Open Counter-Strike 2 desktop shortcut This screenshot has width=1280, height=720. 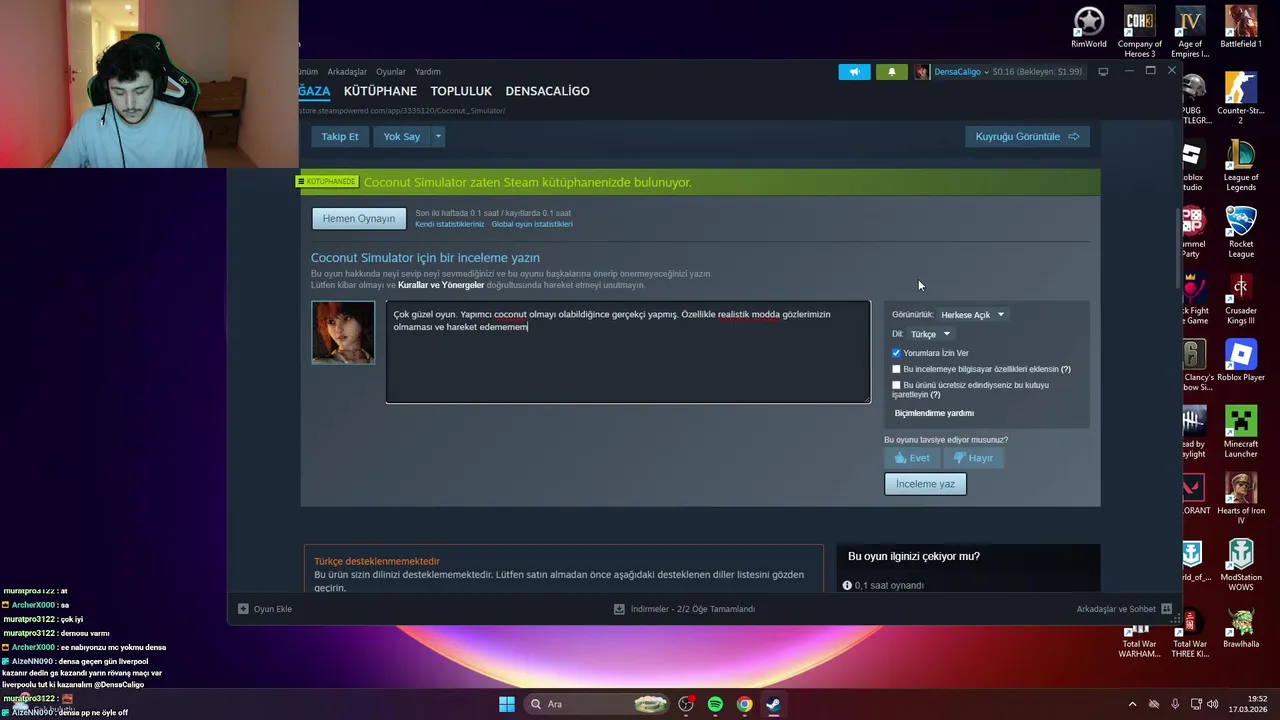tap(1241, 98)
